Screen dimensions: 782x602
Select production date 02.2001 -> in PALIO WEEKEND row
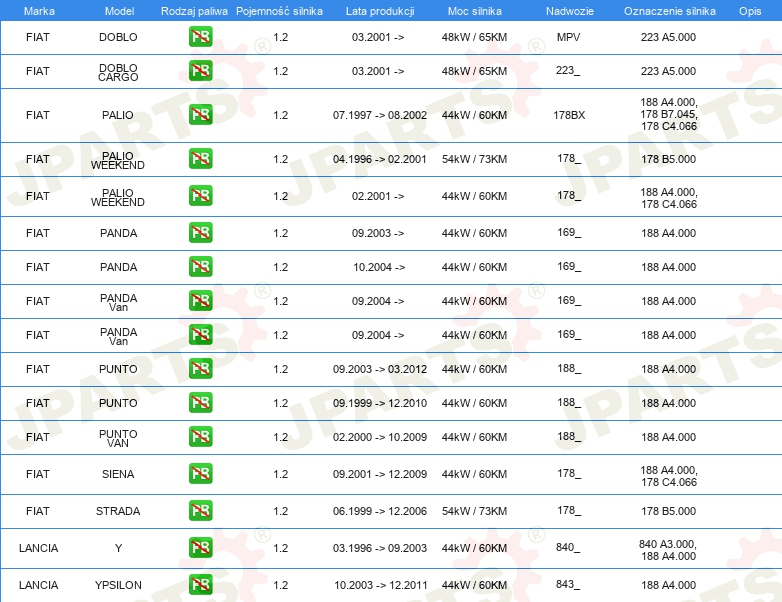point(378,196)
